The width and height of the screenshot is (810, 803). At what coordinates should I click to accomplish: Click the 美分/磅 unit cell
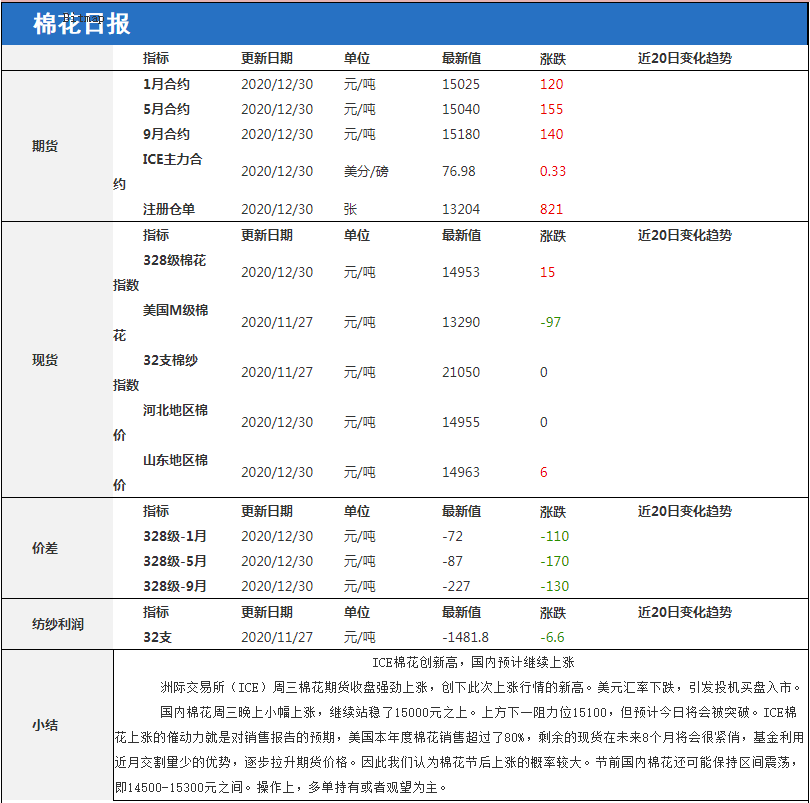coord(366,172)
